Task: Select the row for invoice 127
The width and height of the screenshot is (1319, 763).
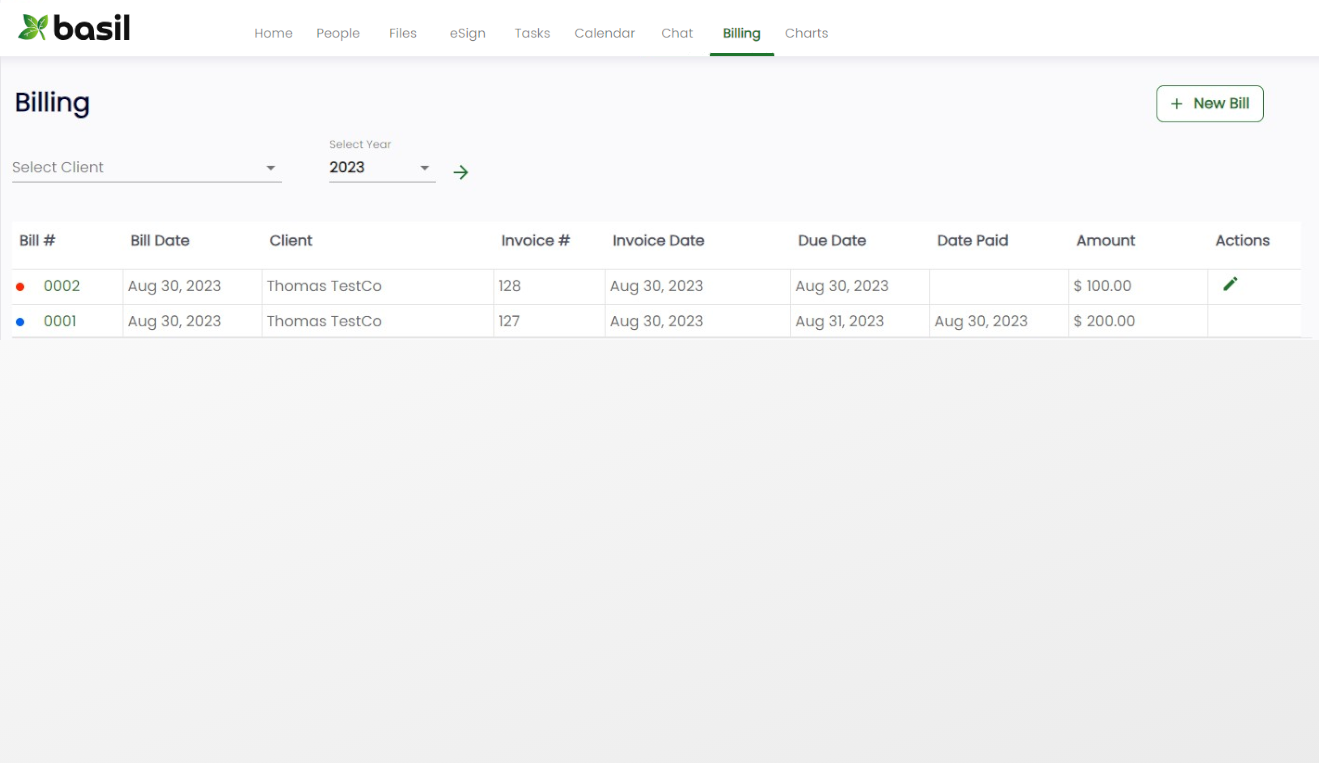Action: click(600, 321)
